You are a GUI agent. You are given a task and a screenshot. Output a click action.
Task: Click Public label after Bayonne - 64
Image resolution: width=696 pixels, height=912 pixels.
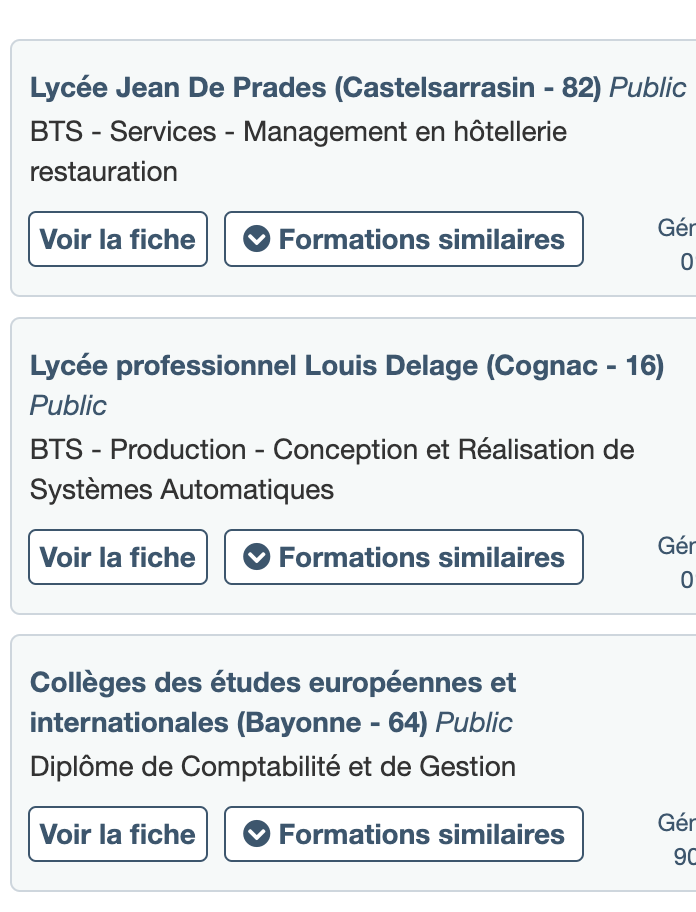coord(474,723)
